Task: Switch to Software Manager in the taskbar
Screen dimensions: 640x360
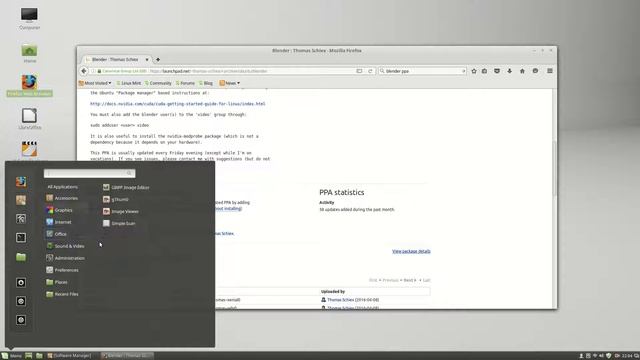Action: tap(69, 356)
